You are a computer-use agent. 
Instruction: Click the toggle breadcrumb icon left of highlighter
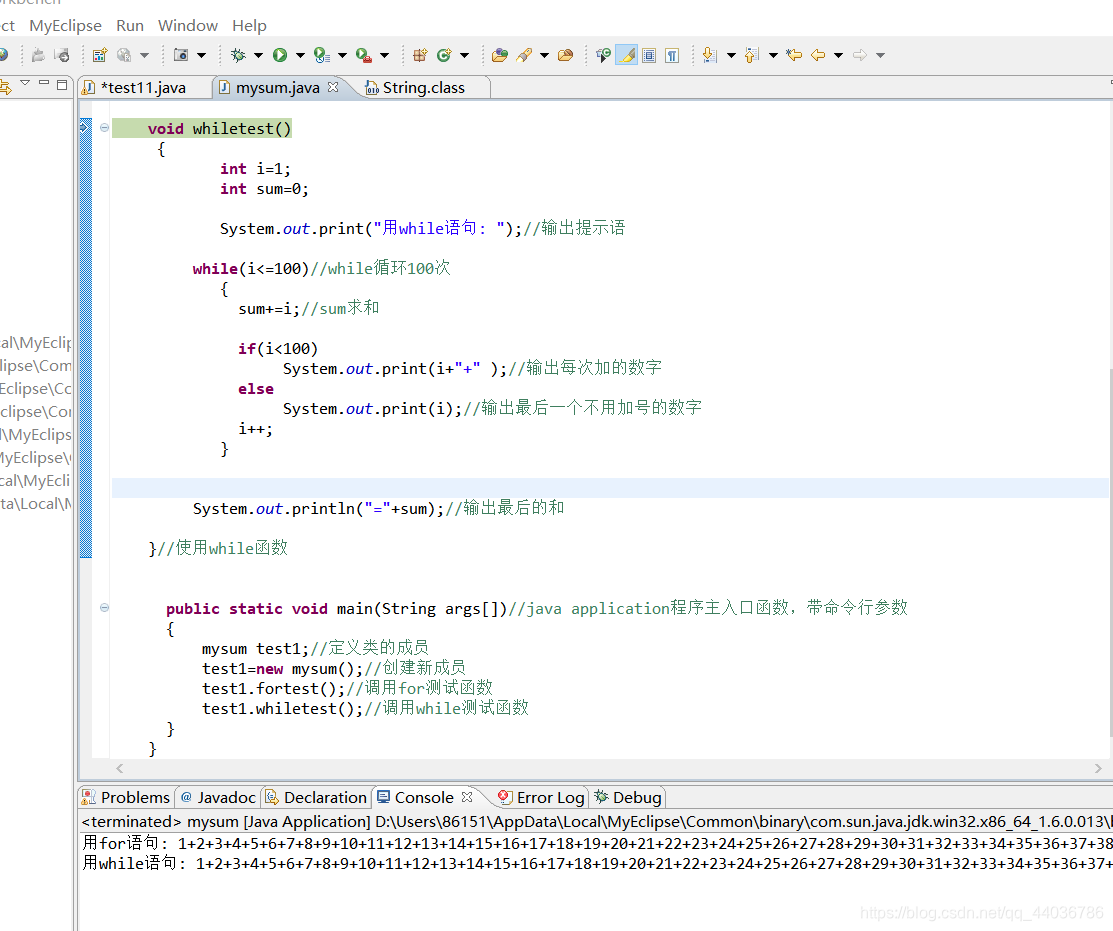tap(603, 55)
